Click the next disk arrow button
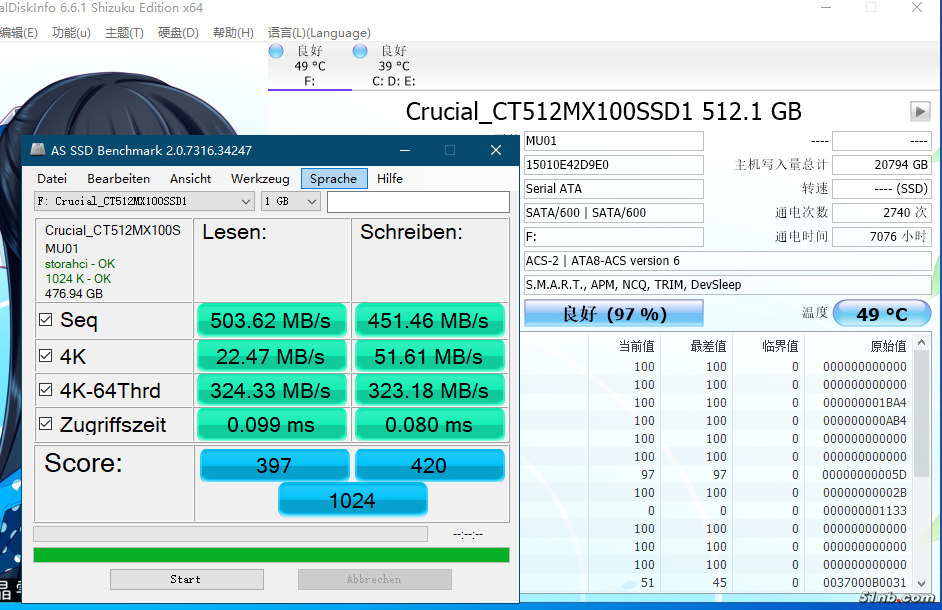Screen dimensions: 942x610 [x=919, y=111]
